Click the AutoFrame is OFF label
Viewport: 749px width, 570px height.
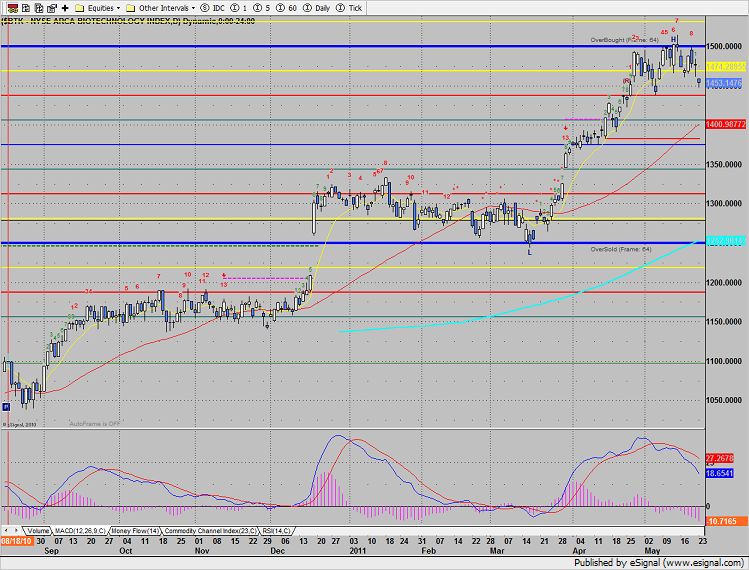click(95, 424)
